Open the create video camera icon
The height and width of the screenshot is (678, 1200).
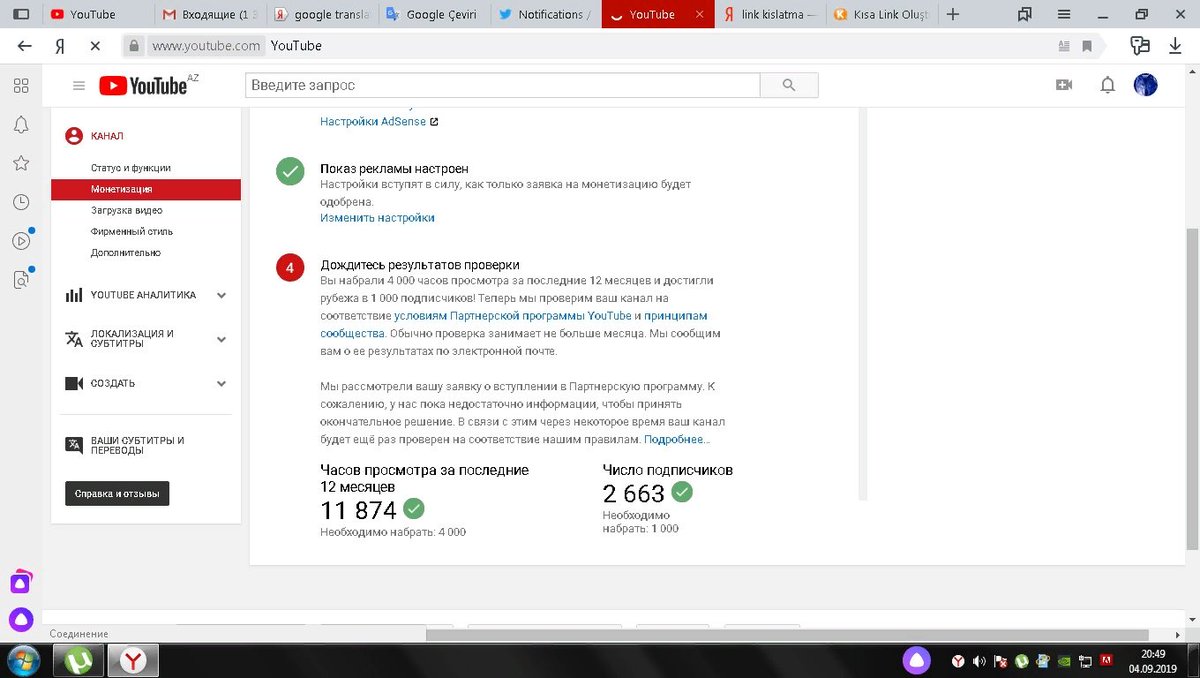coord(1064,85)
